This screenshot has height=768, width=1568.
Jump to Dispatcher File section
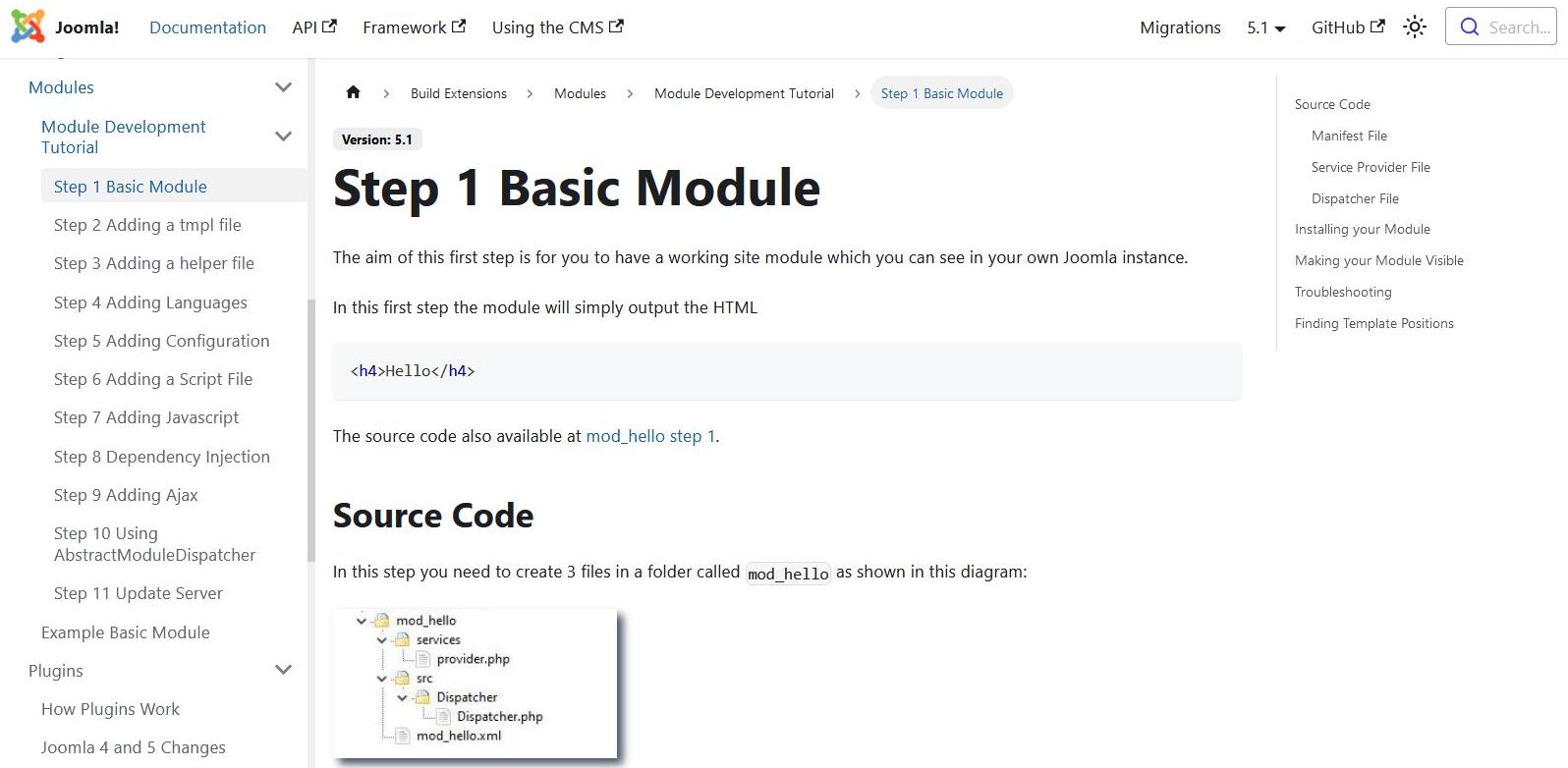click(x=1355, y=198)
